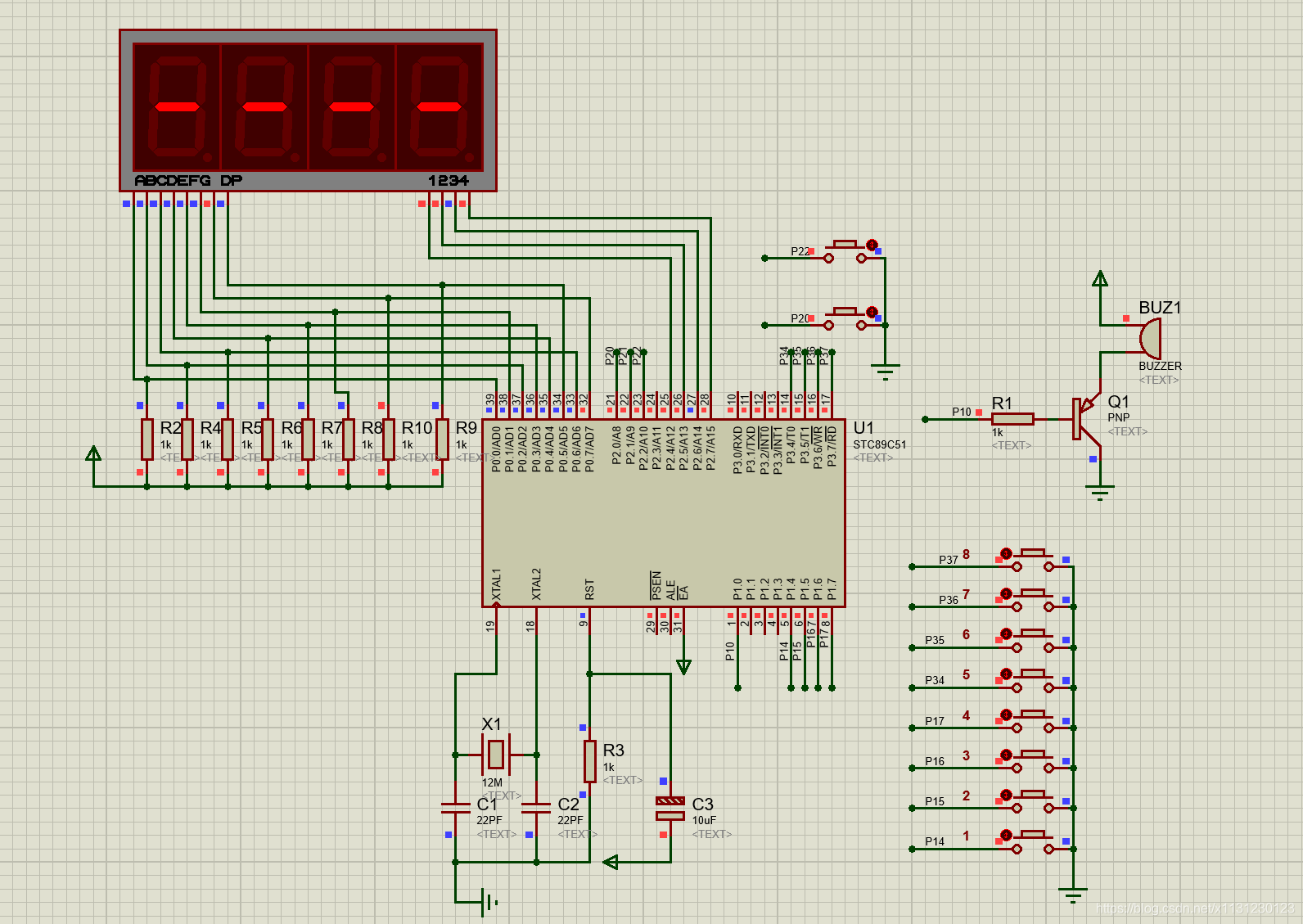Screen dimensions: 1303x924
Task: Click the 10uF value label of C3
Action: coord(704,820)
